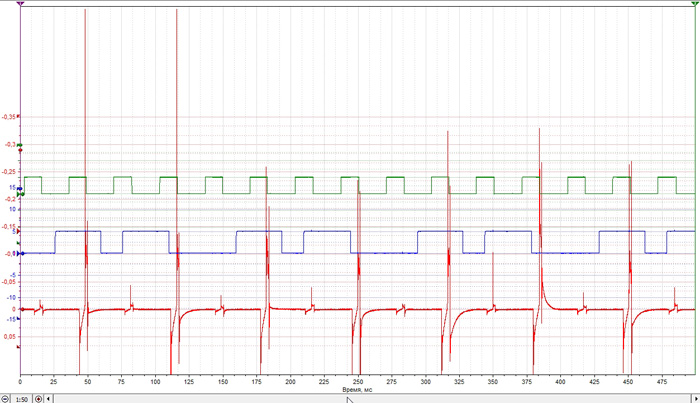
Task: Click the purple trigger marker at top
Action: (x=20, y=5)
